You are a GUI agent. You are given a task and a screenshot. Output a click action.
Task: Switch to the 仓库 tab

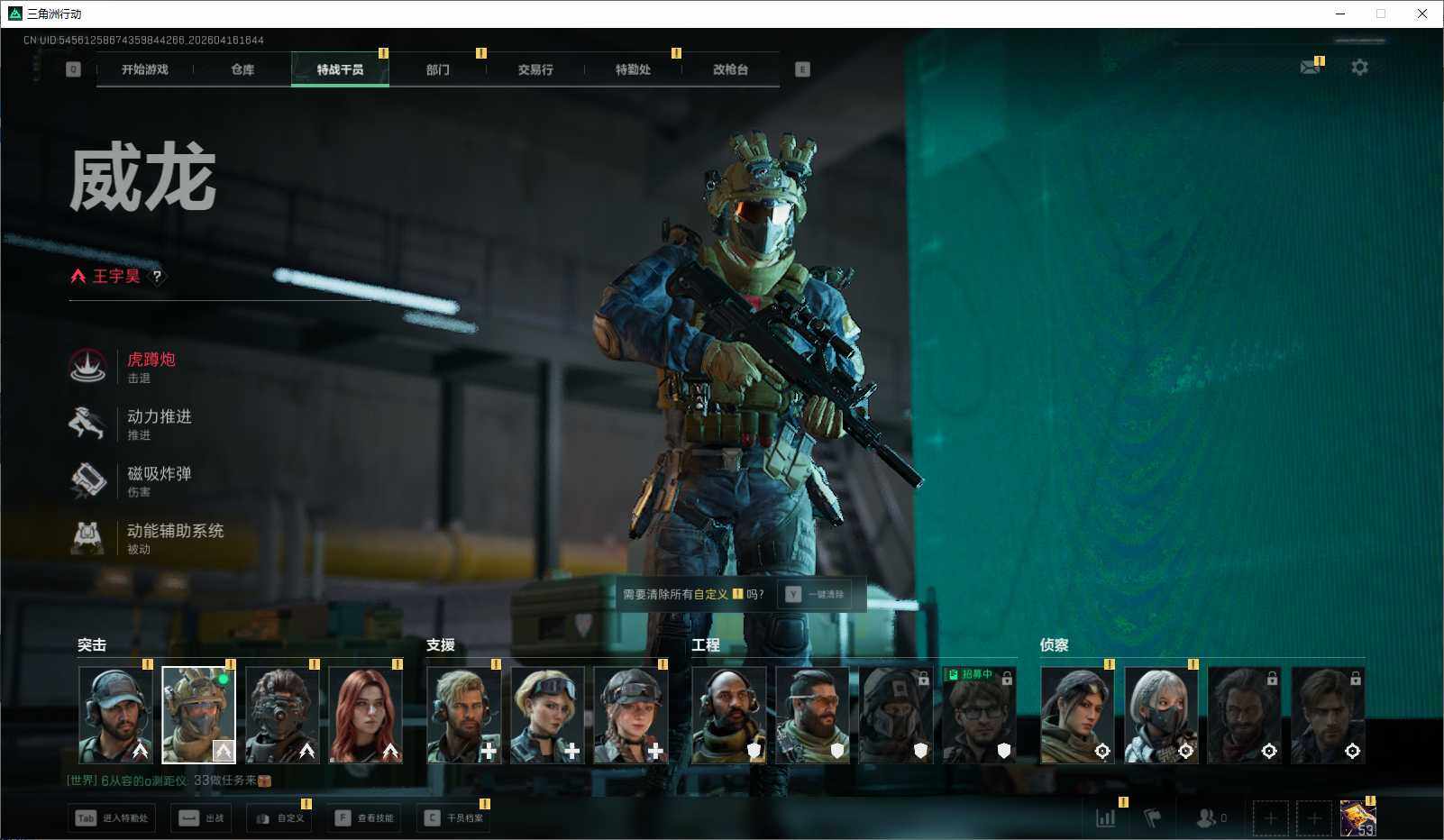pyautogui.click(x=242, y=69)
